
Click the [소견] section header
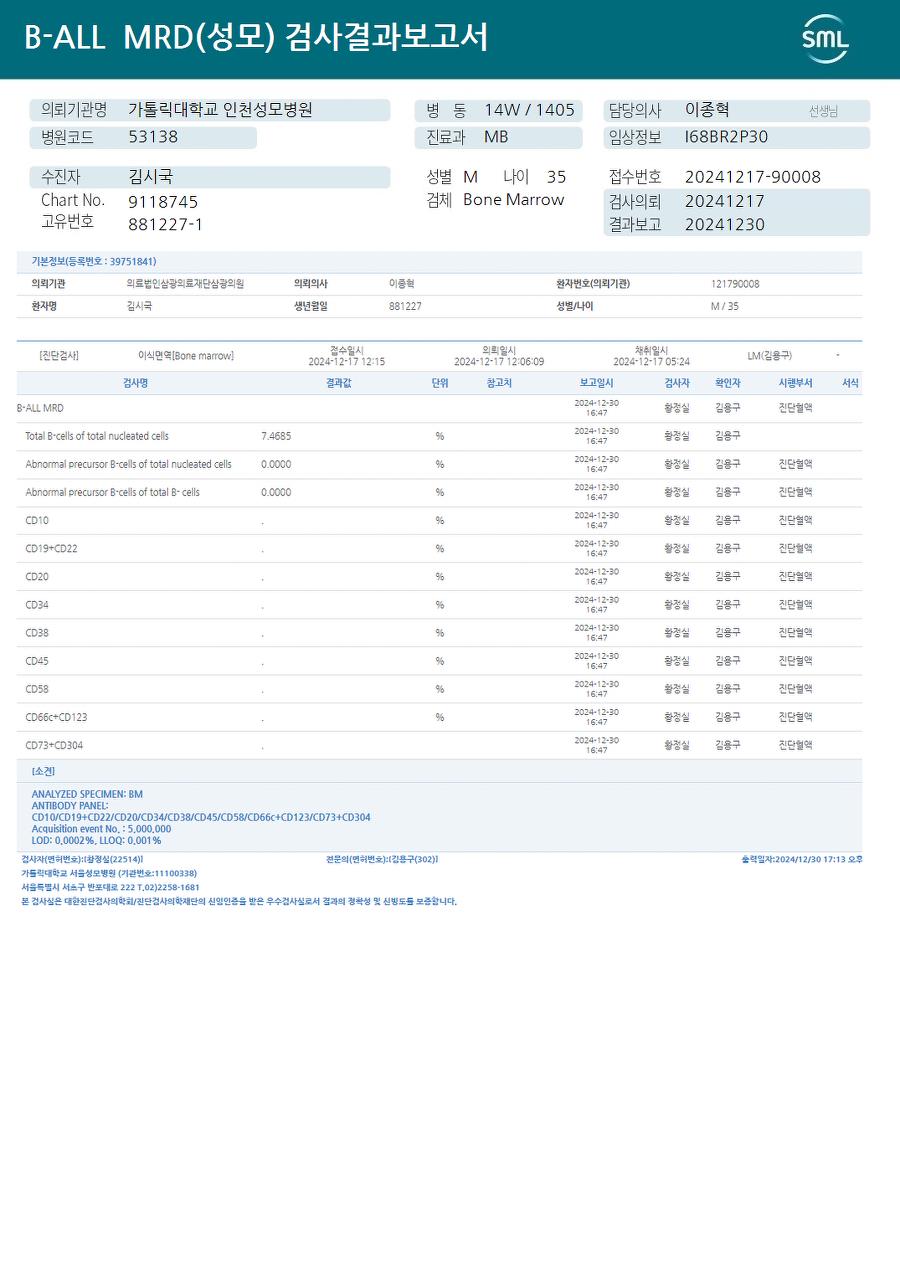pos(43,771)
